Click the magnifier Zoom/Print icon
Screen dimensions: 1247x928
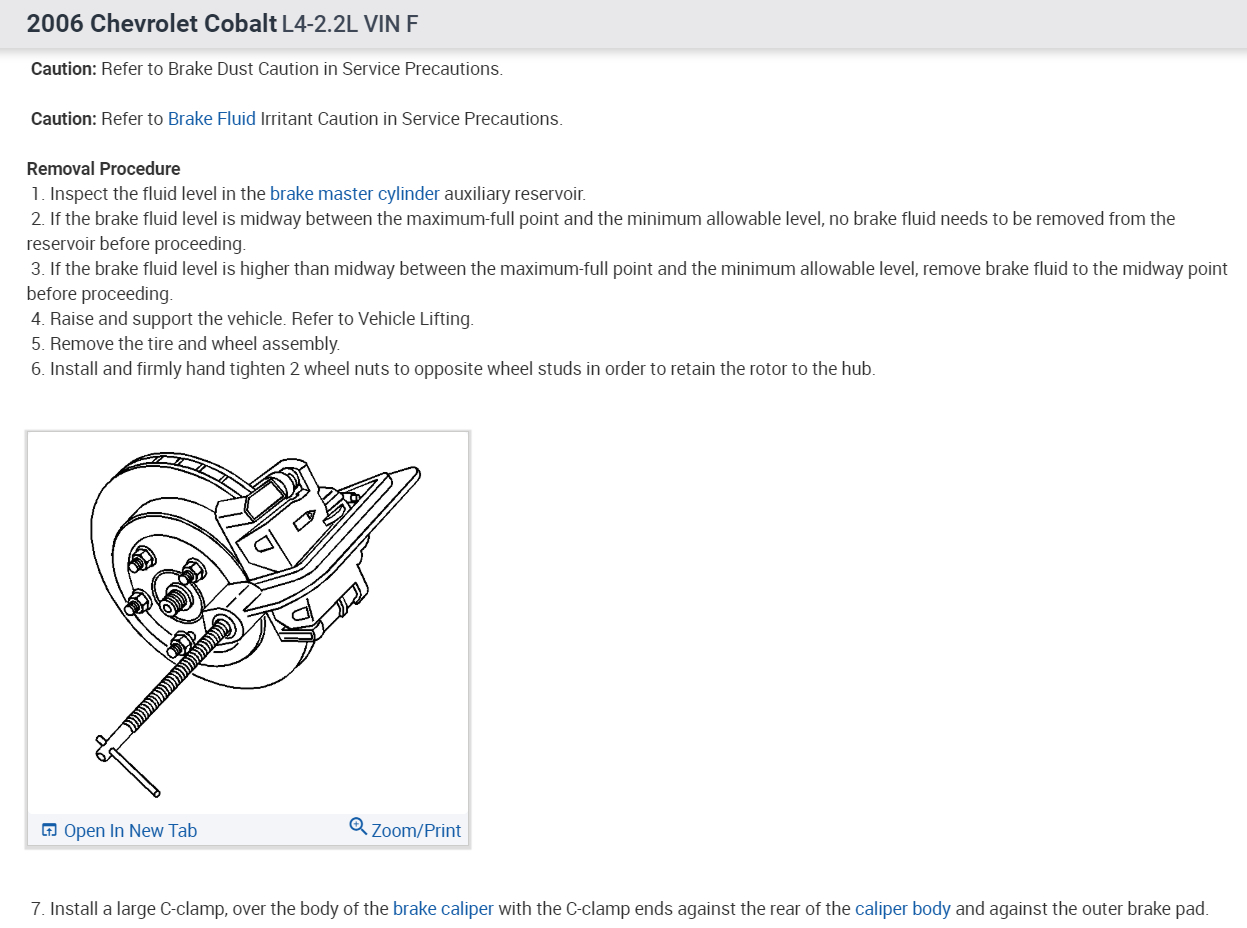(x=358, y=827)
